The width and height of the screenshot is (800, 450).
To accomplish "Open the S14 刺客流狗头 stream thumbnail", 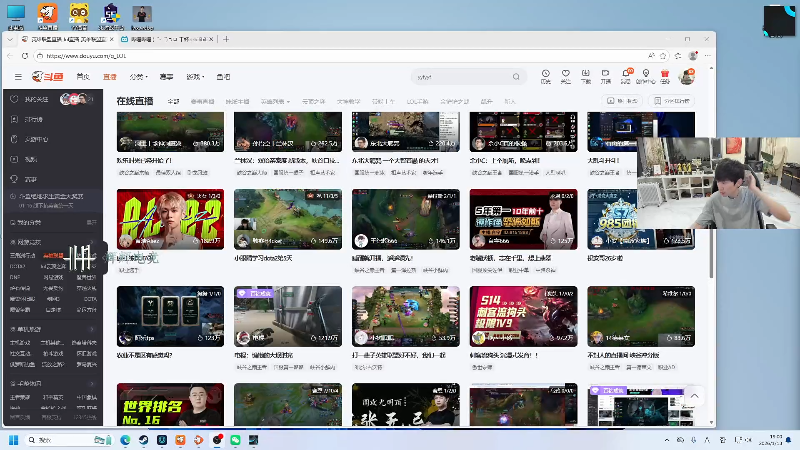I will 523,316.
